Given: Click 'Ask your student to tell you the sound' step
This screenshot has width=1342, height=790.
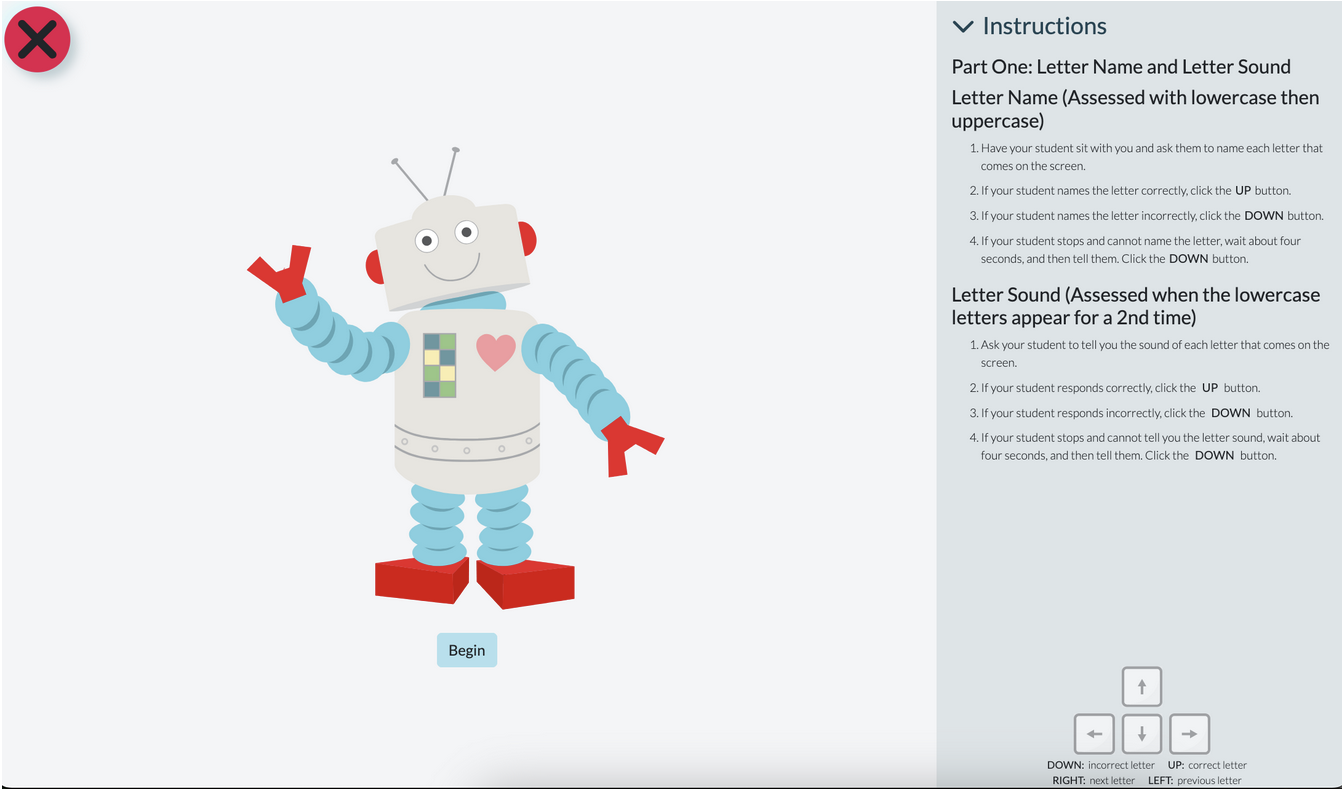Looking at the screenshot, I should pyautogui.click(x=1155, y=354).
